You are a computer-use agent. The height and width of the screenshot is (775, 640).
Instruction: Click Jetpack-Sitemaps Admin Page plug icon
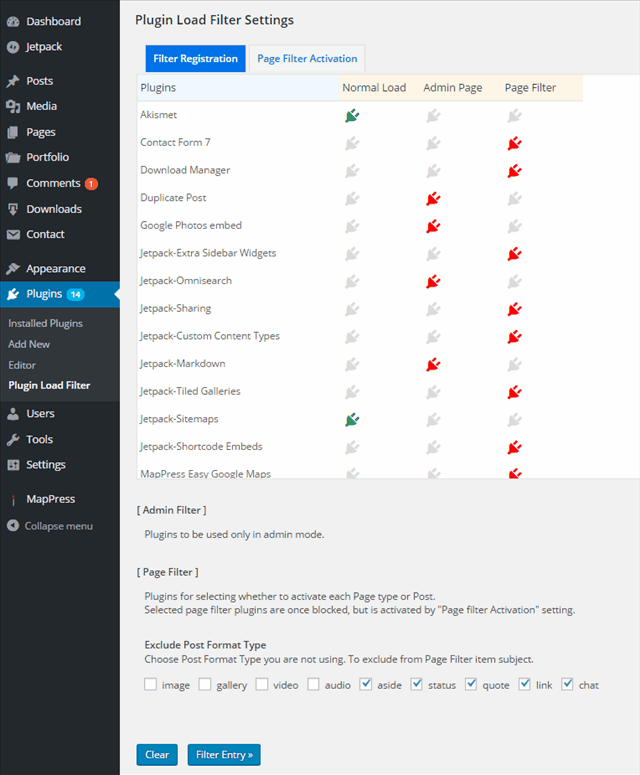433,421
